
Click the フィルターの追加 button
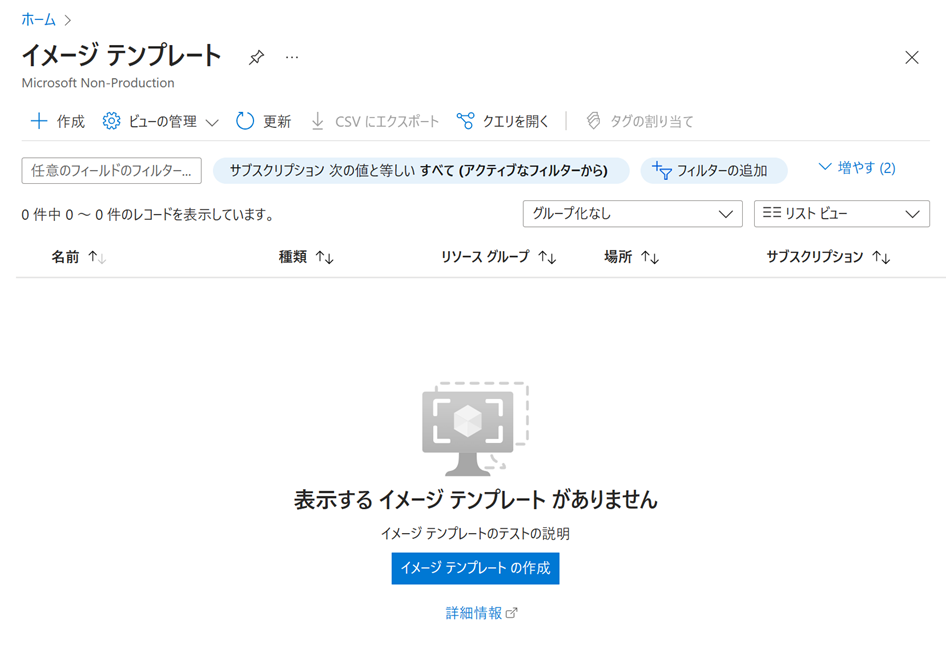point(713,171)
